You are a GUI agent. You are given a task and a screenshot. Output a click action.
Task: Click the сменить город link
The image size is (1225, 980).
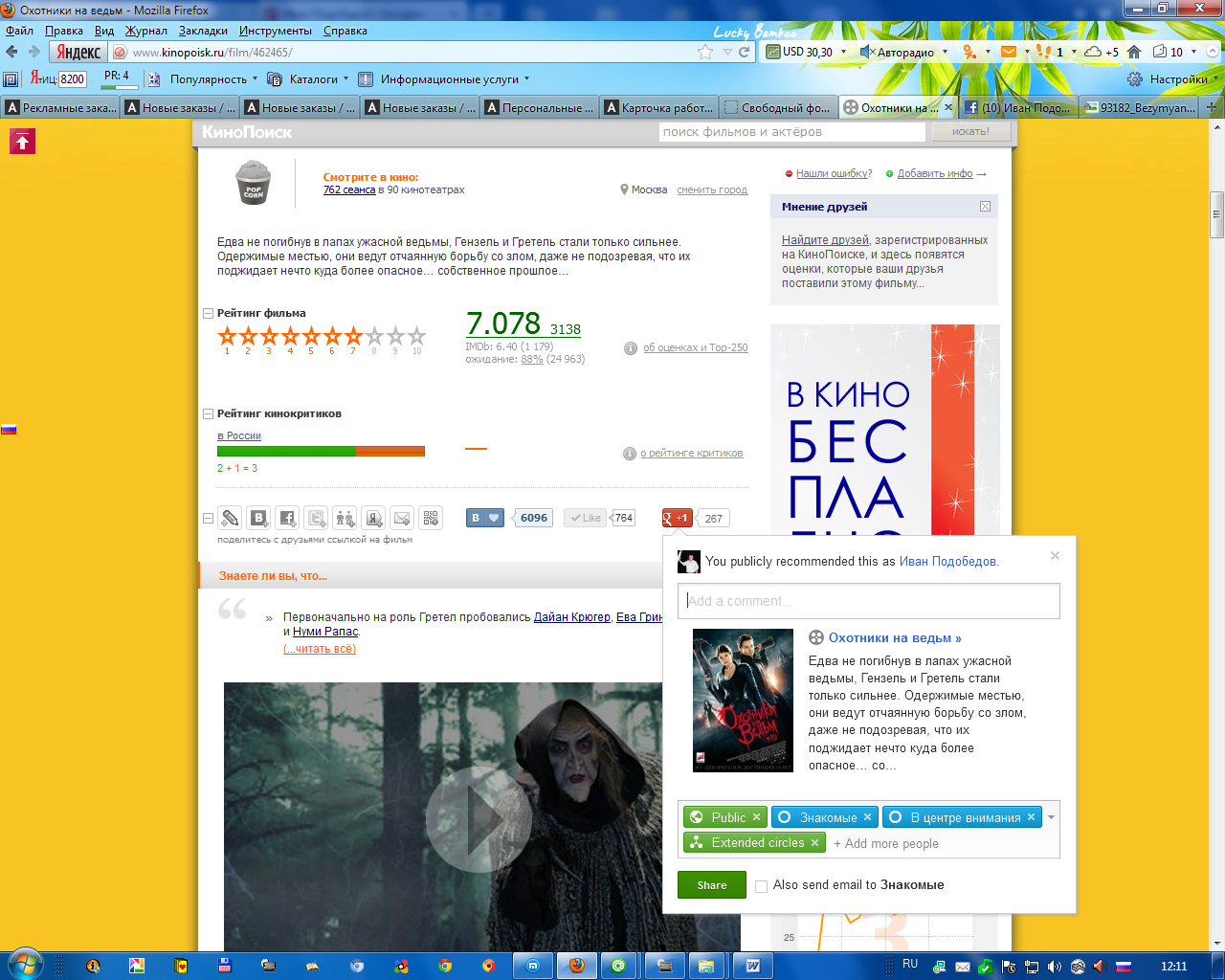pos(712,189)
